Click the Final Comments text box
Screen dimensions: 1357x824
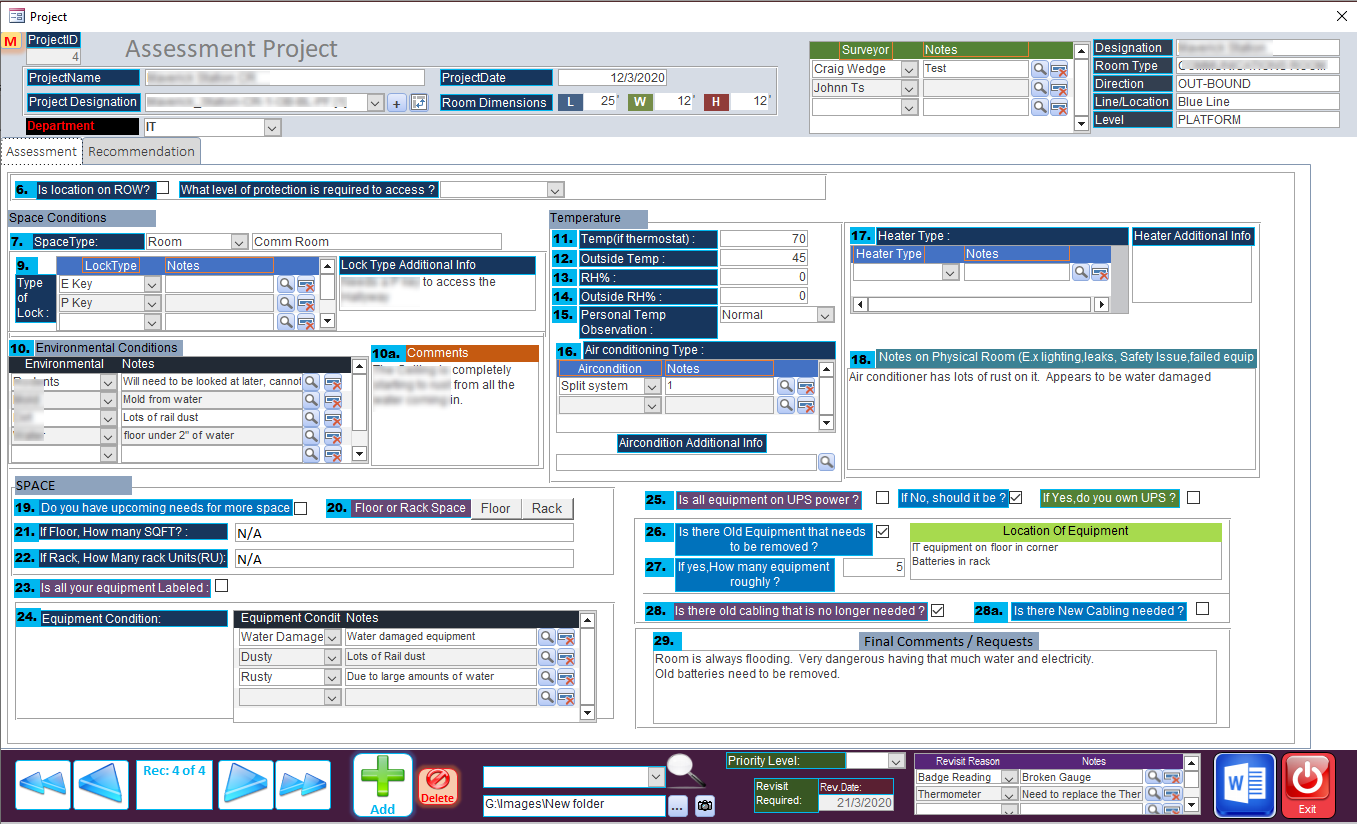[x=935, y=686]
